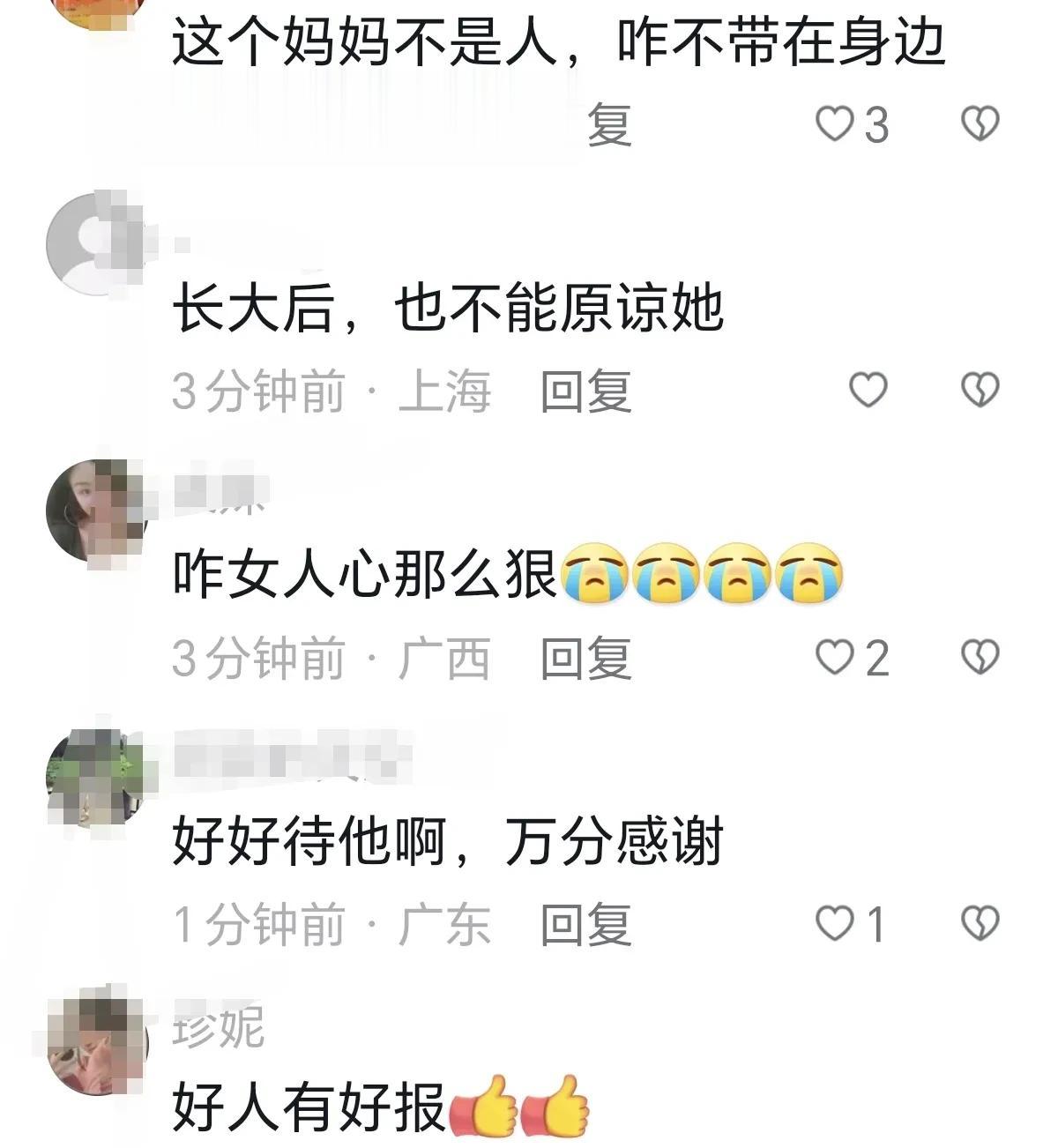
Task: Dislike the Shanghai comment
Action: pos(980,390)
